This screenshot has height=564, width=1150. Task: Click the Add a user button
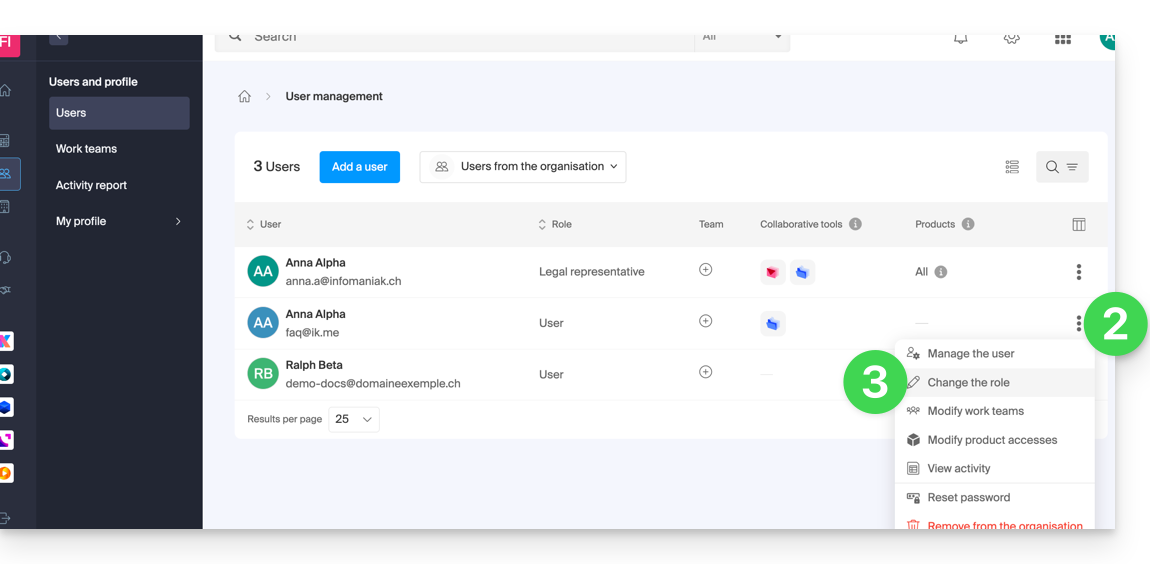359,167
